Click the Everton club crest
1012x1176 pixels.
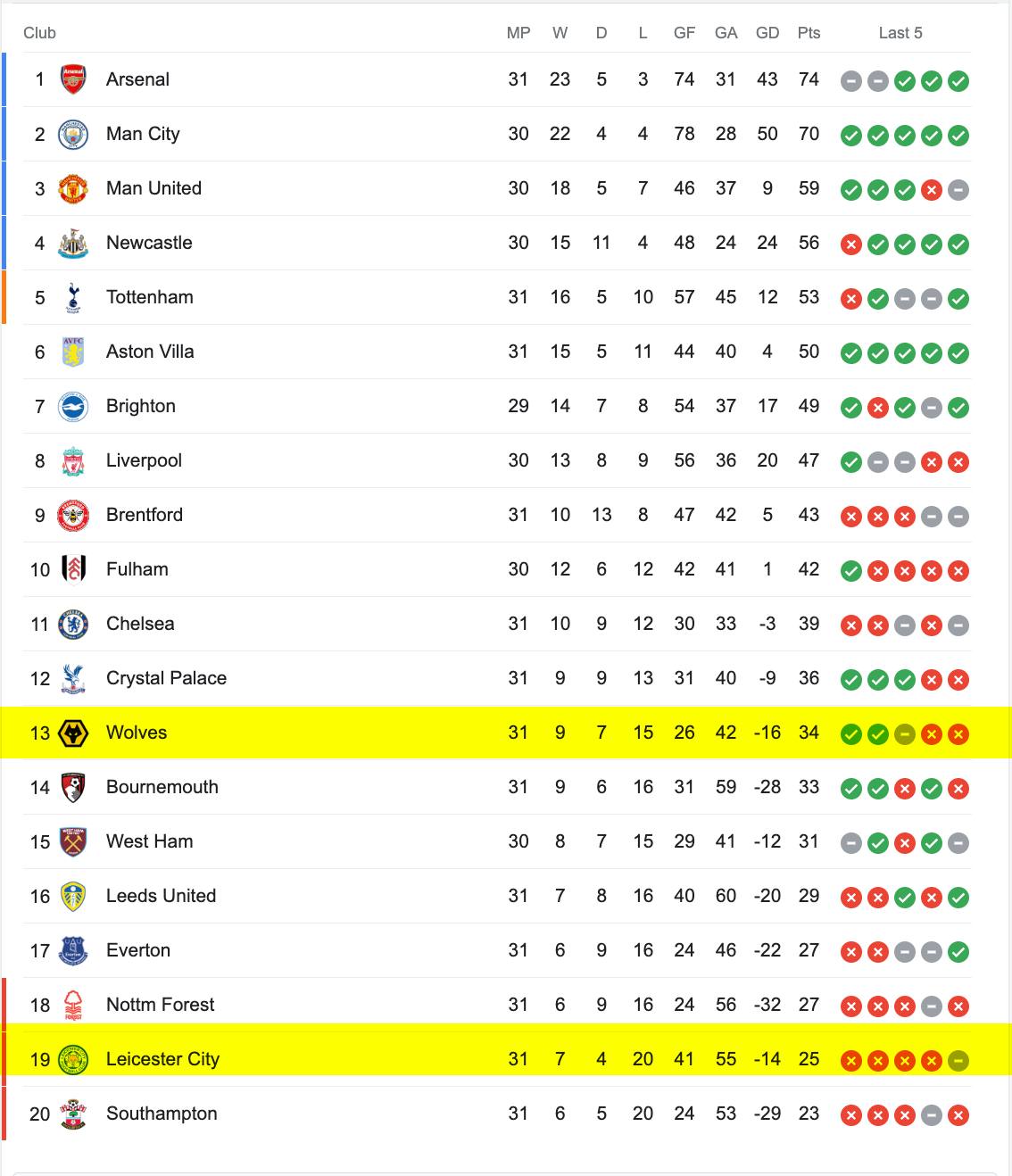pyautogui.click(x=73, y=950)
